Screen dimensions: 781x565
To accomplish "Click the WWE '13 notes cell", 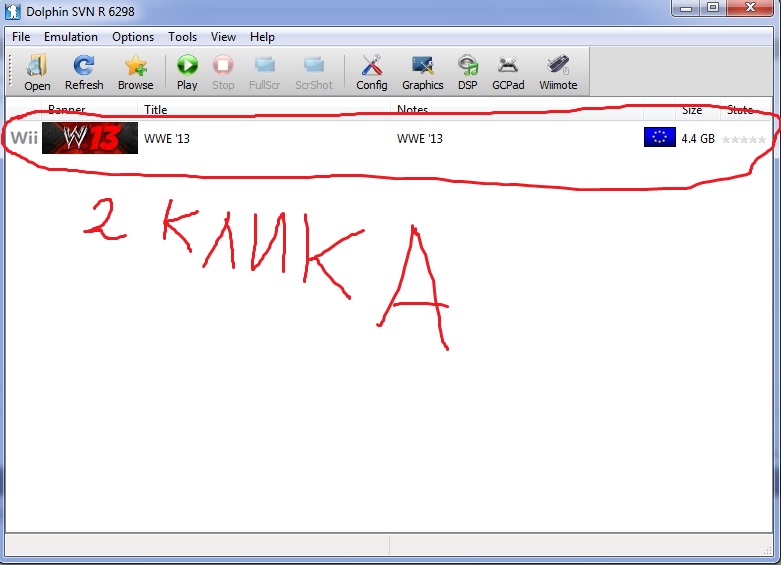I will click(x=420, y=139).
